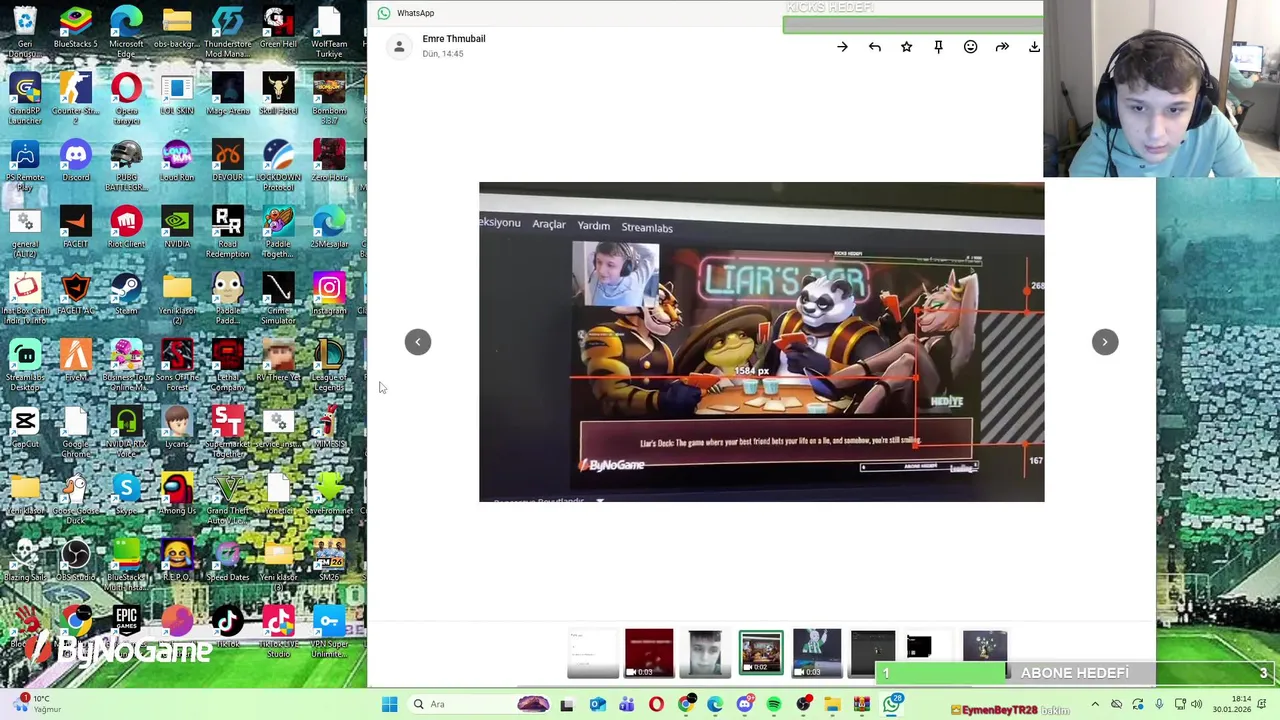Click the go-to-message arrow in WhatsApp viewer
Image resolution: width=1280 pixels, height=720 pixels.
(842, 47)
